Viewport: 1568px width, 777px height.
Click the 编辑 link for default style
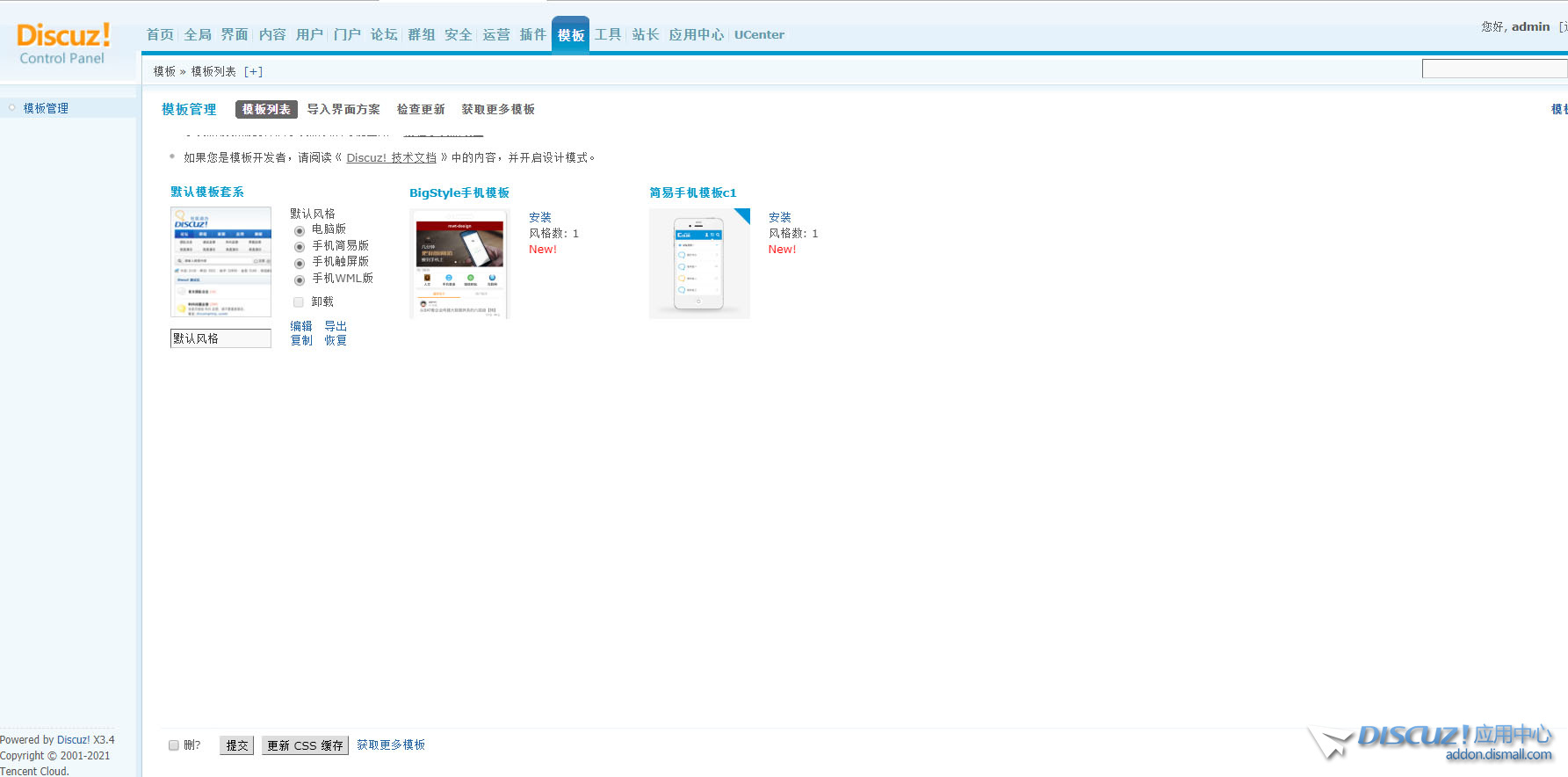(x=301, y=326)
